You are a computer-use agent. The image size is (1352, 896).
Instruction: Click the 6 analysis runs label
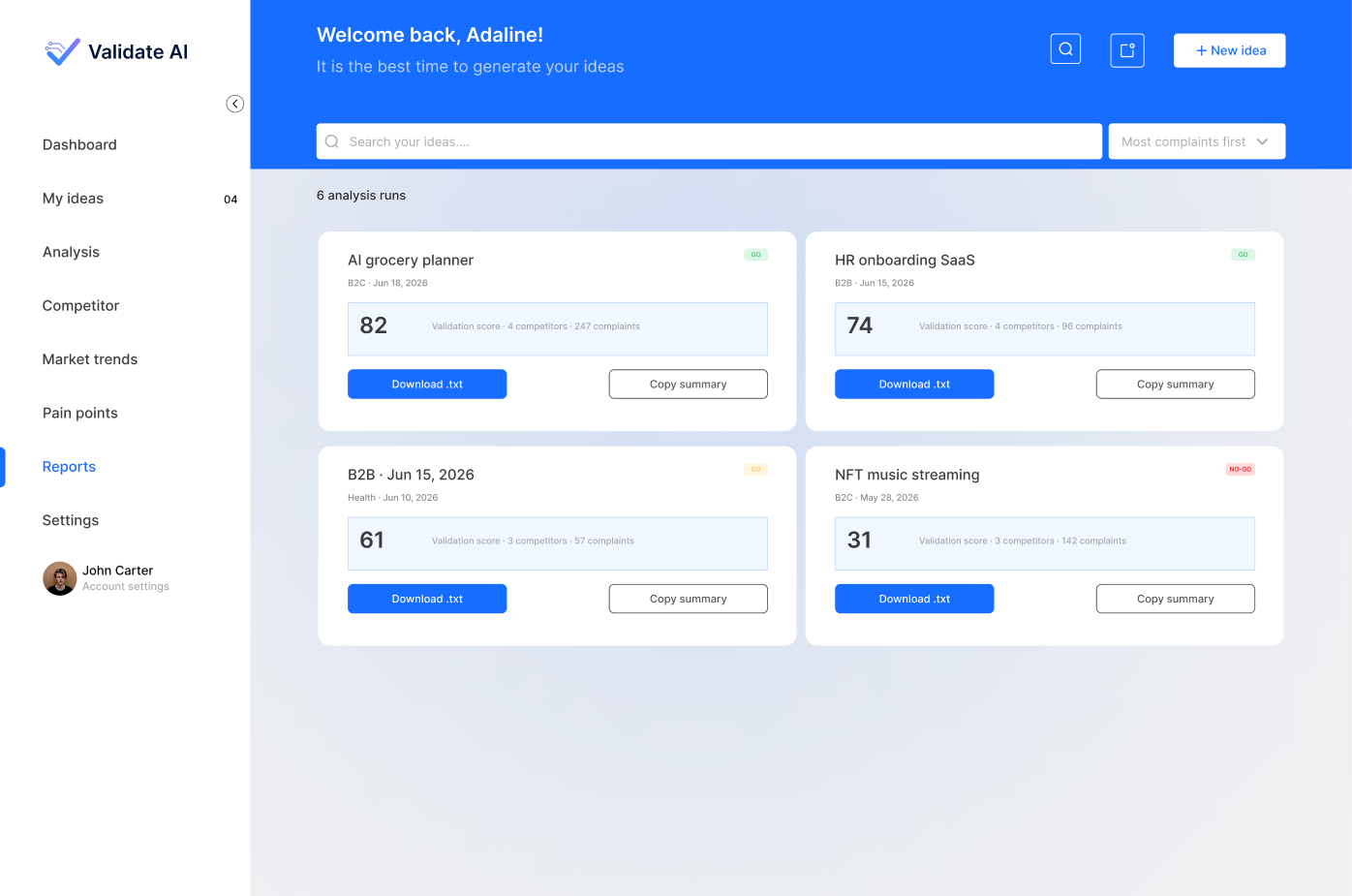(x=361, y=196)
